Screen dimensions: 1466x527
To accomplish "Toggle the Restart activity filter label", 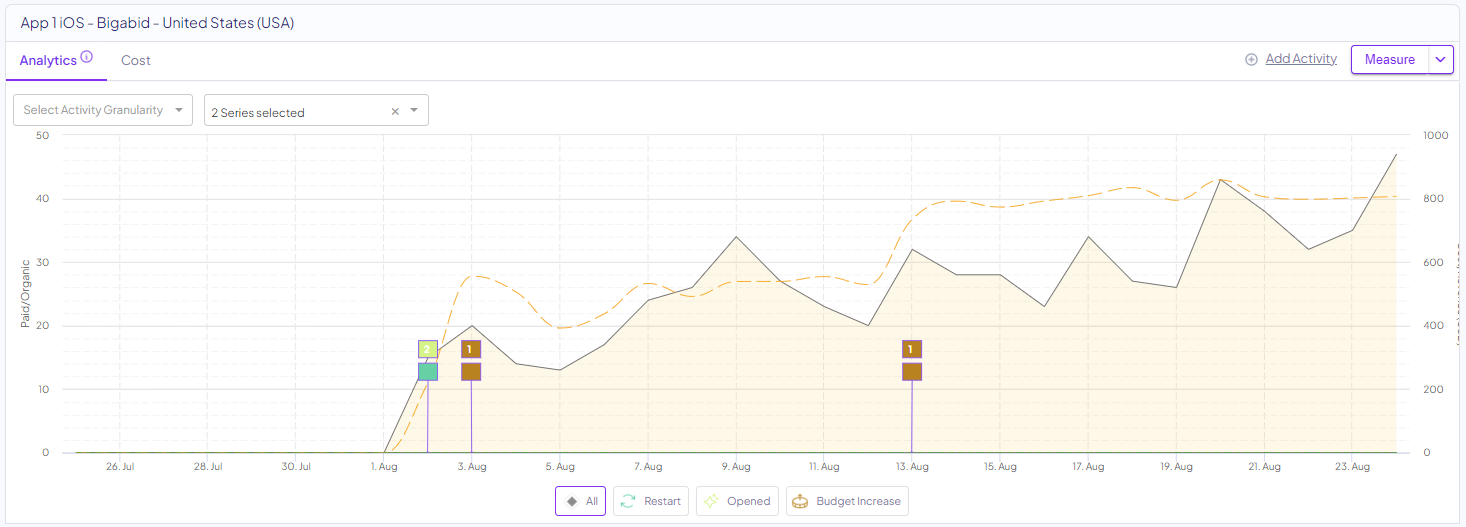I will coord(662,501).
